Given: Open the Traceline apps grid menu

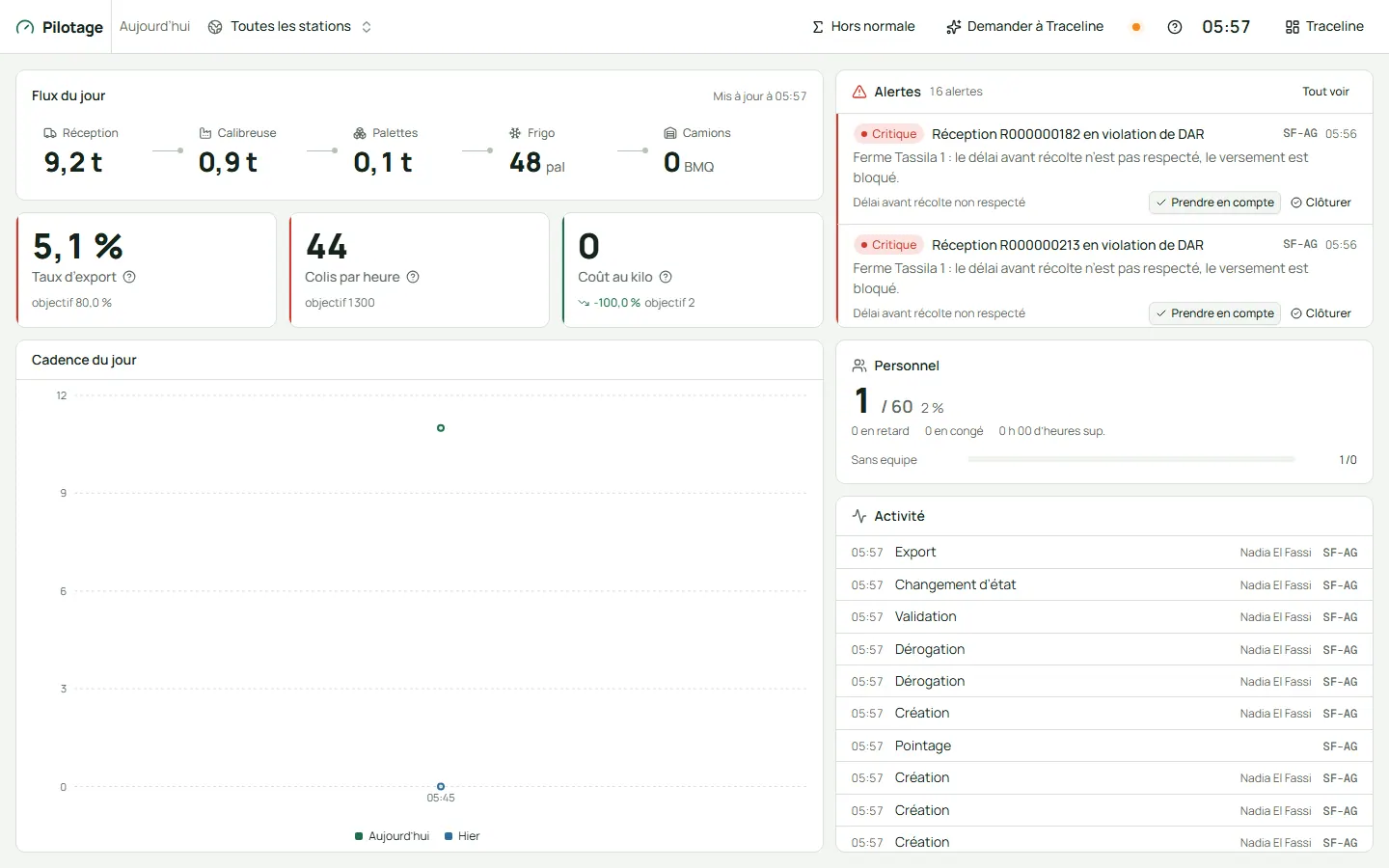Looking at the screenshot, I should point(1324,27).
